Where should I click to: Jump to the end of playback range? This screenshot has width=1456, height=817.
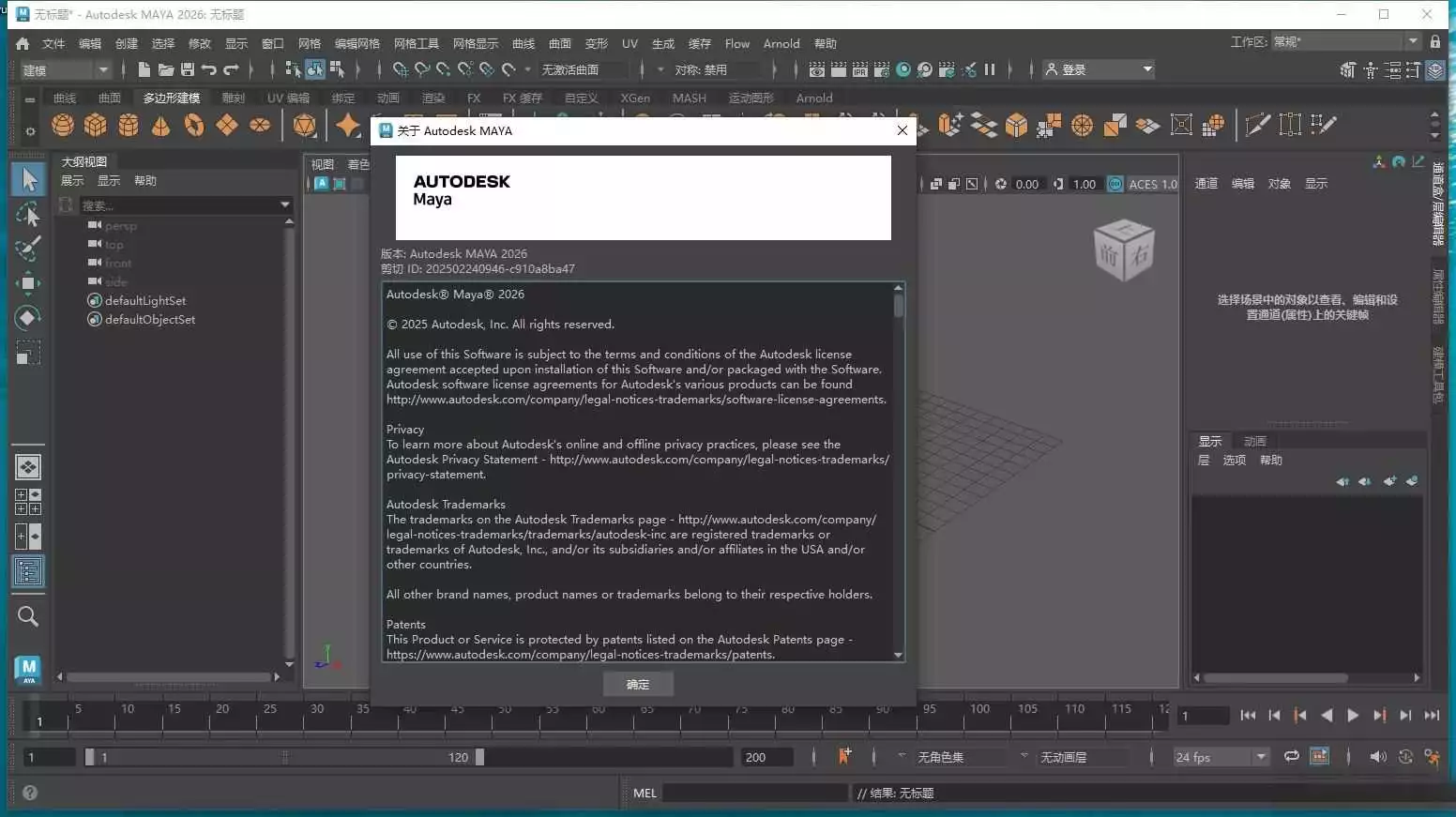(1432, 715)
